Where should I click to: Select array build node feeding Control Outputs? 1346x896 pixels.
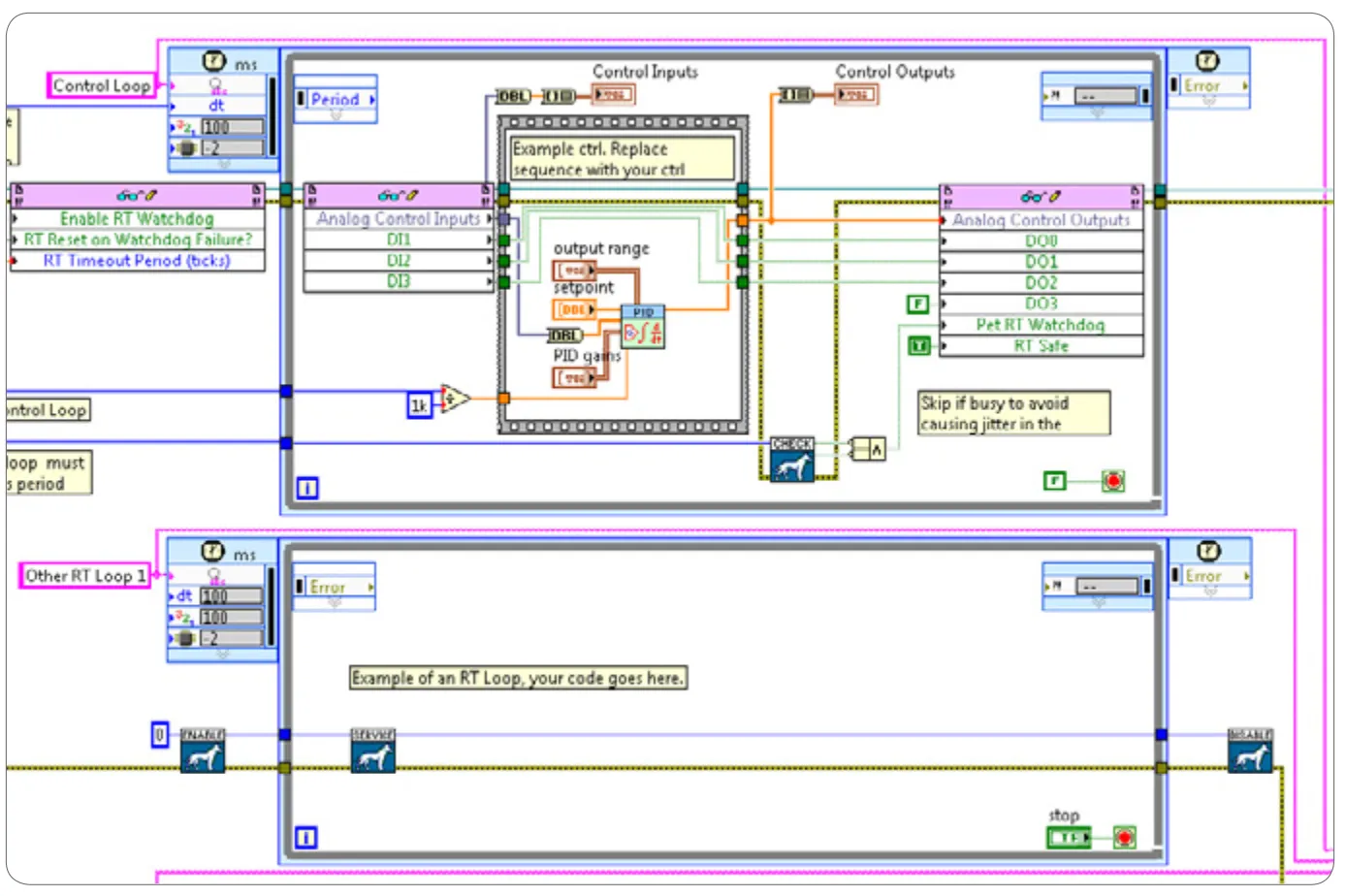[796, 94]
